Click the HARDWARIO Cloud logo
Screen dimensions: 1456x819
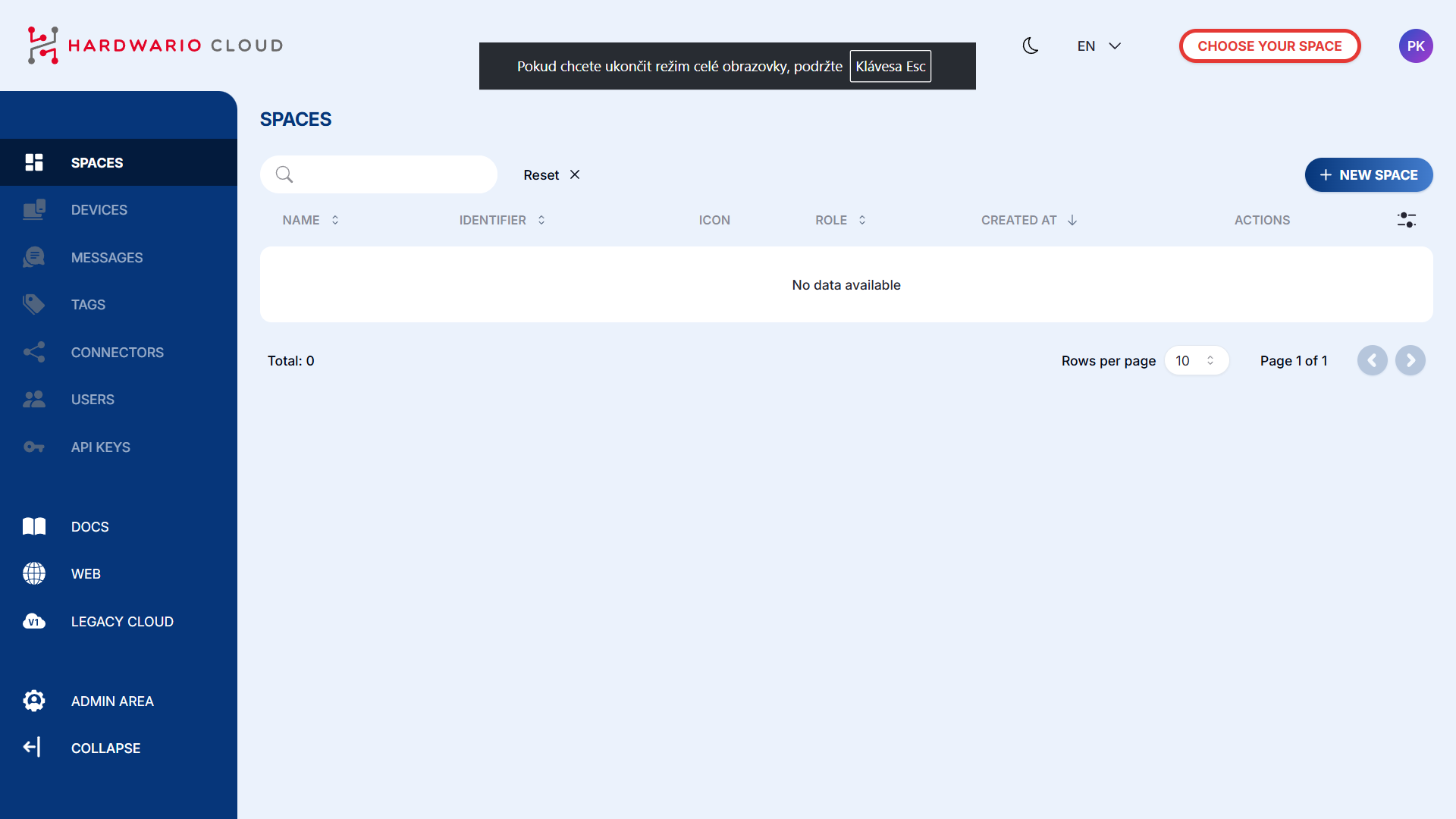155,45
